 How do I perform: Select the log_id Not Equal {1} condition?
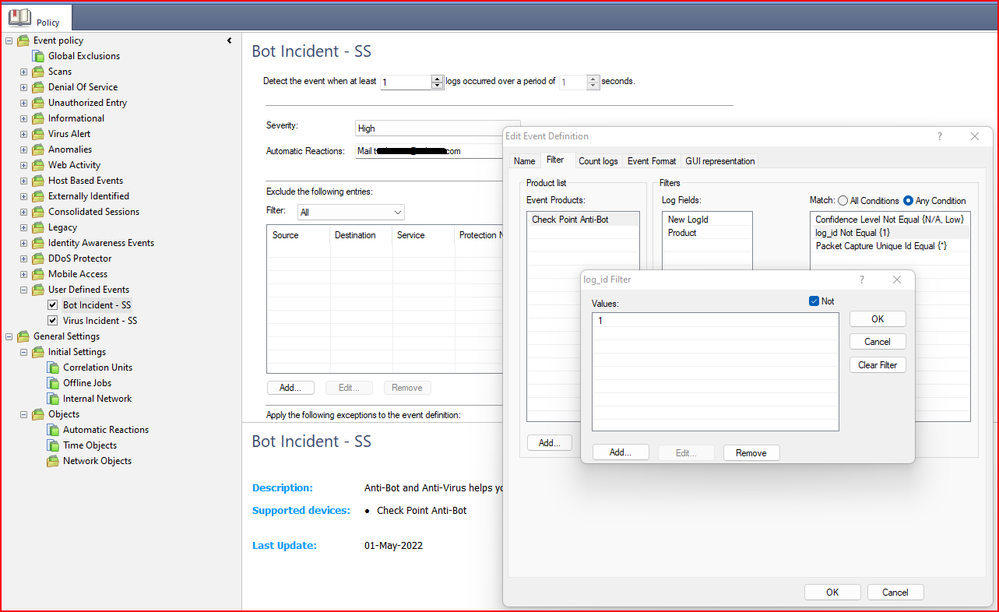(889, 233)
